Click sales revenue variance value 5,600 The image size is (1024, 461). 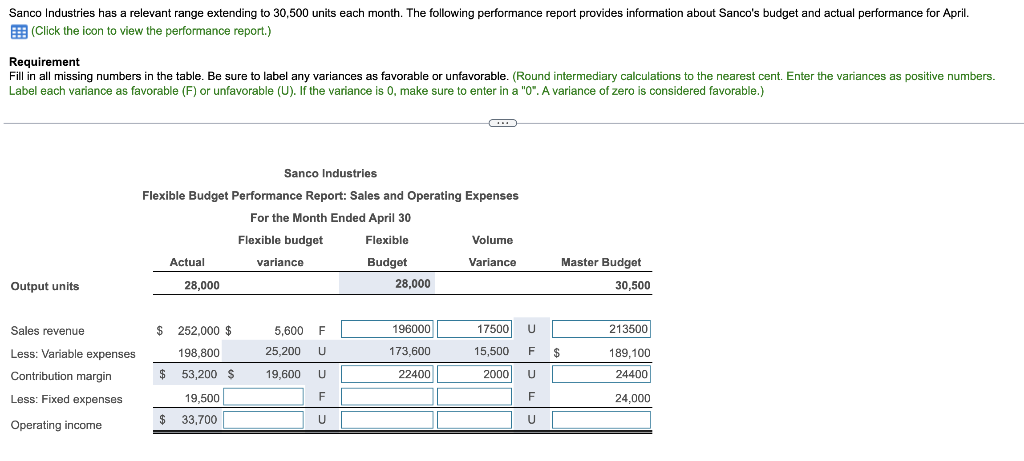(288, 331)
